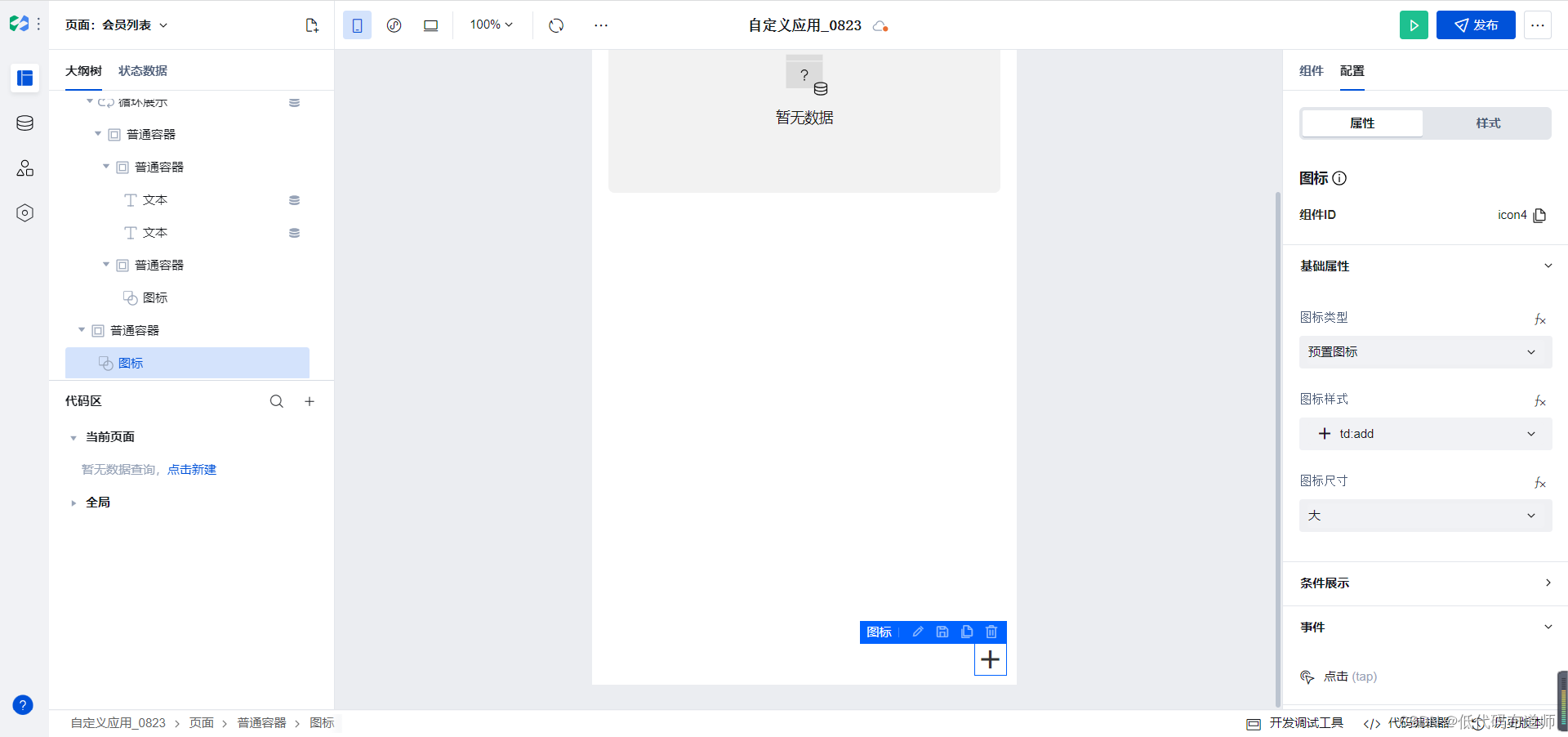Click fx binding for 图标类型
This screenshot has height=737, width=1568.
1539,319
